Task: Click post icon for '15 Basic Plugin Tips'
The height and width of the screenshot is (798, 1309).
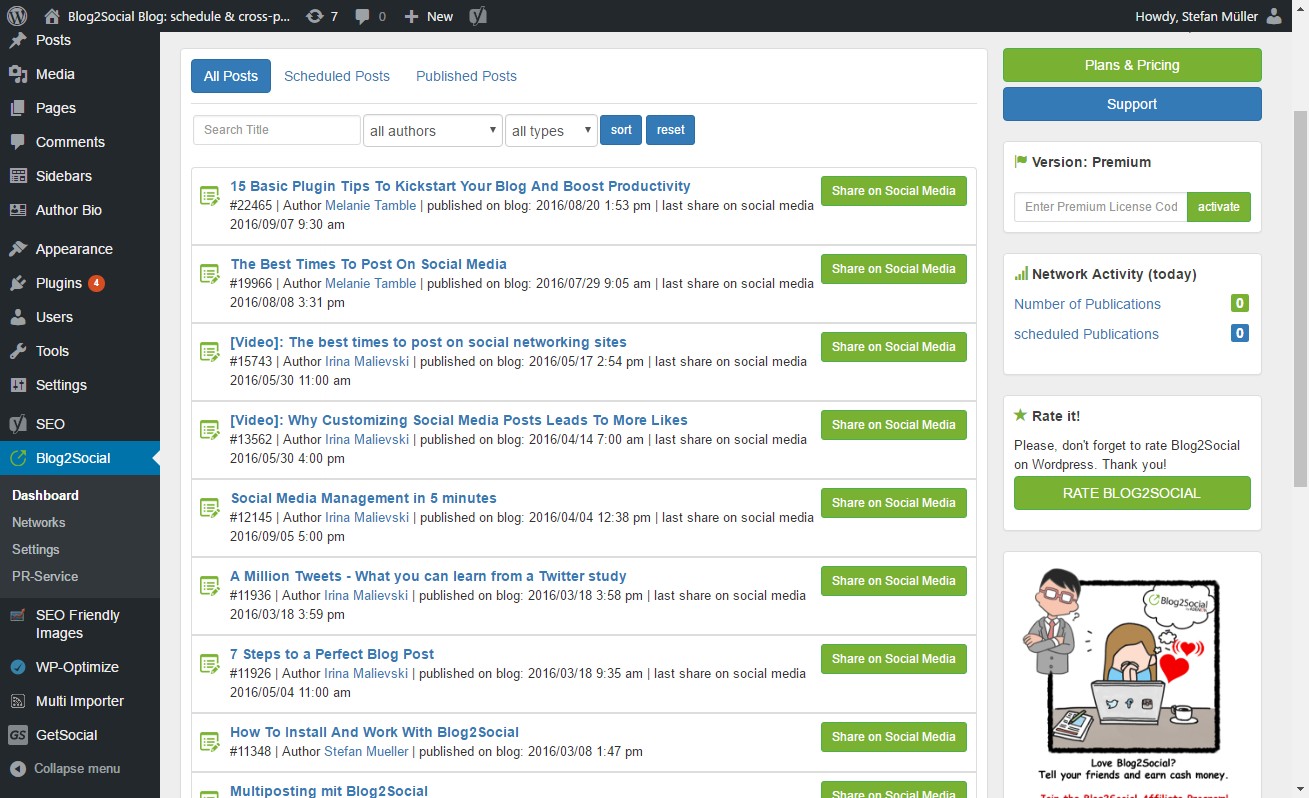Action: [x=210, y=195]
